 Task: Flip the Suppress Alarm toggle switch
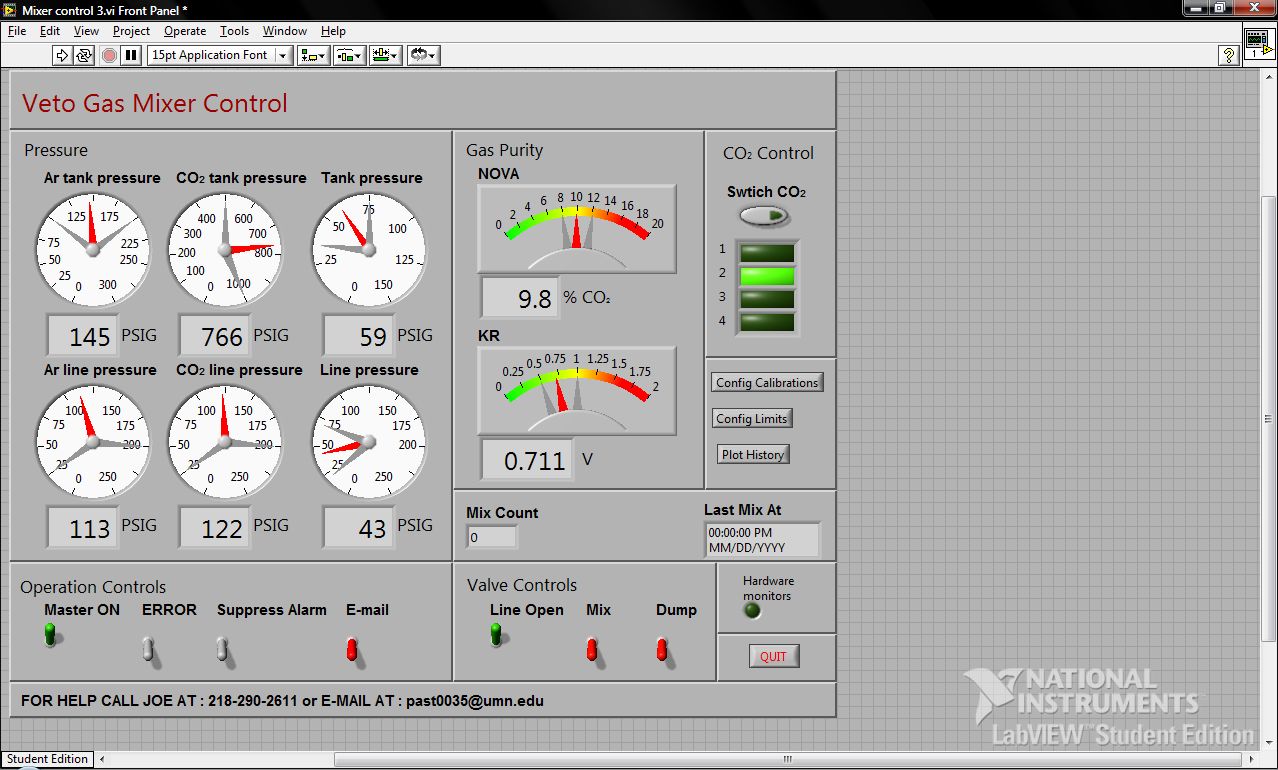coord(223,650)
